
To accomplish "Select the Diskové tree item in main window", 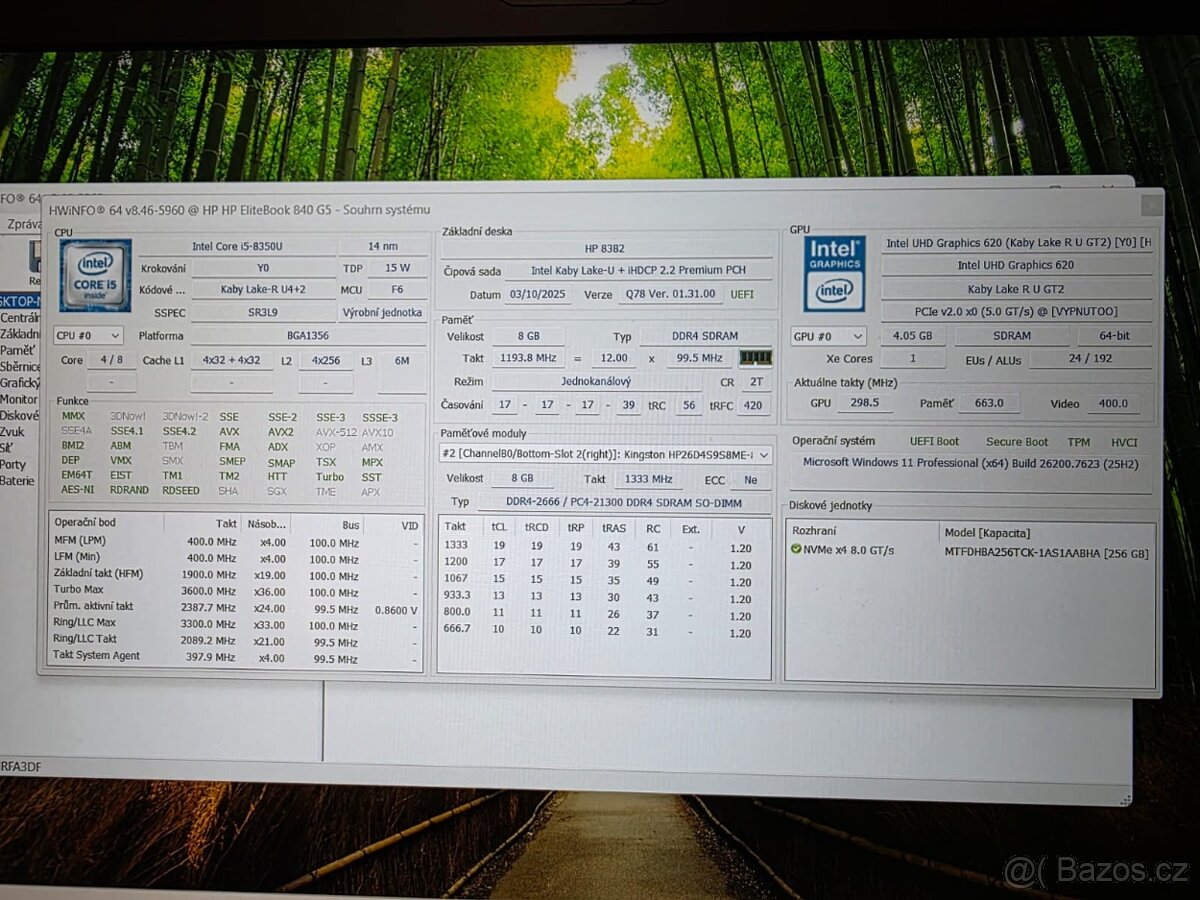I will pyautogui.click(x=20, y=415).
